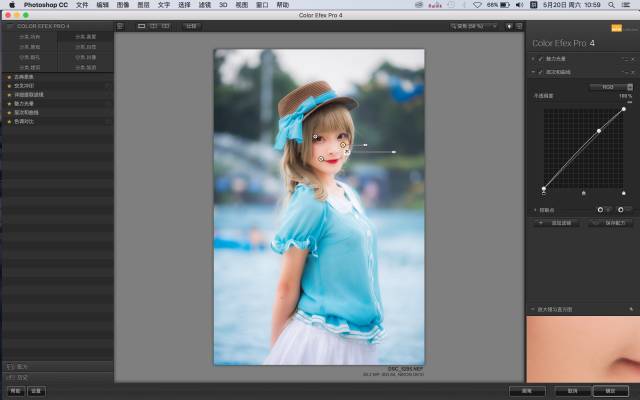Delete the 魅力光晕 filter with its X icon
This screenshot has height=400, width=640.
coord(633,59)
